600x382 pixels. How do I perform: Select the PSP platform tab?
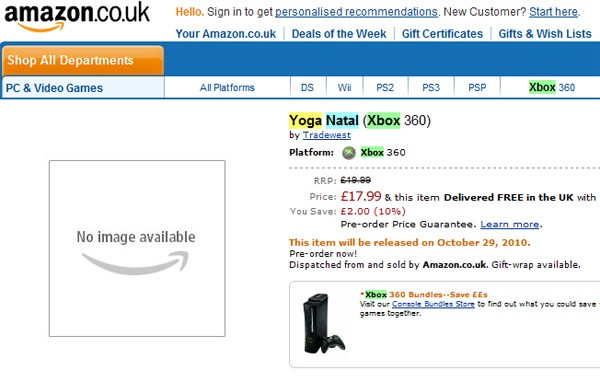[477, 88]
